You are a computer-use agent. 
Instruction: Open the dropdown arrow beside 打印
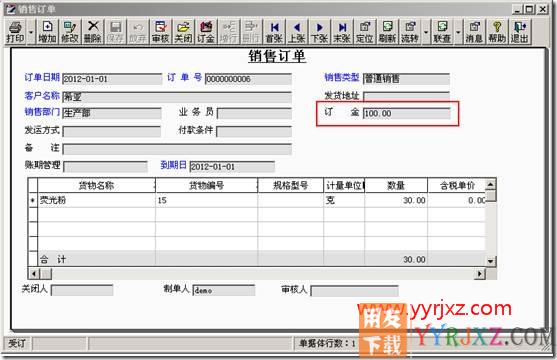(31, 32)
